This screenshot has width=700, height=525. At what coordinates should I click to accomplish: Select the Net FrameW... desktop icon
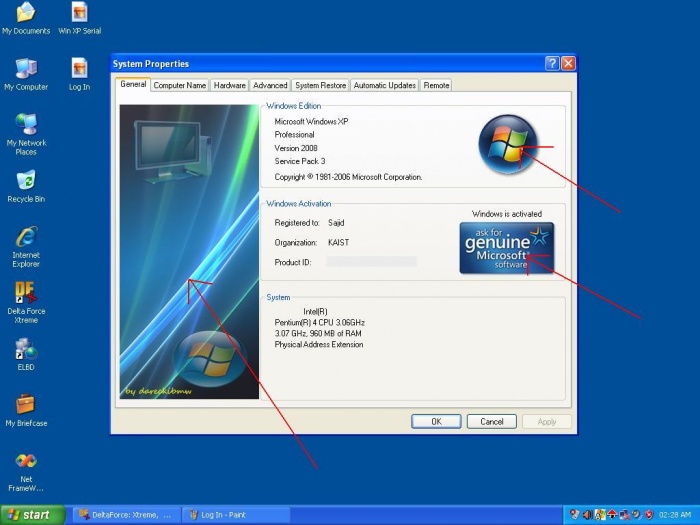(26, 471)
